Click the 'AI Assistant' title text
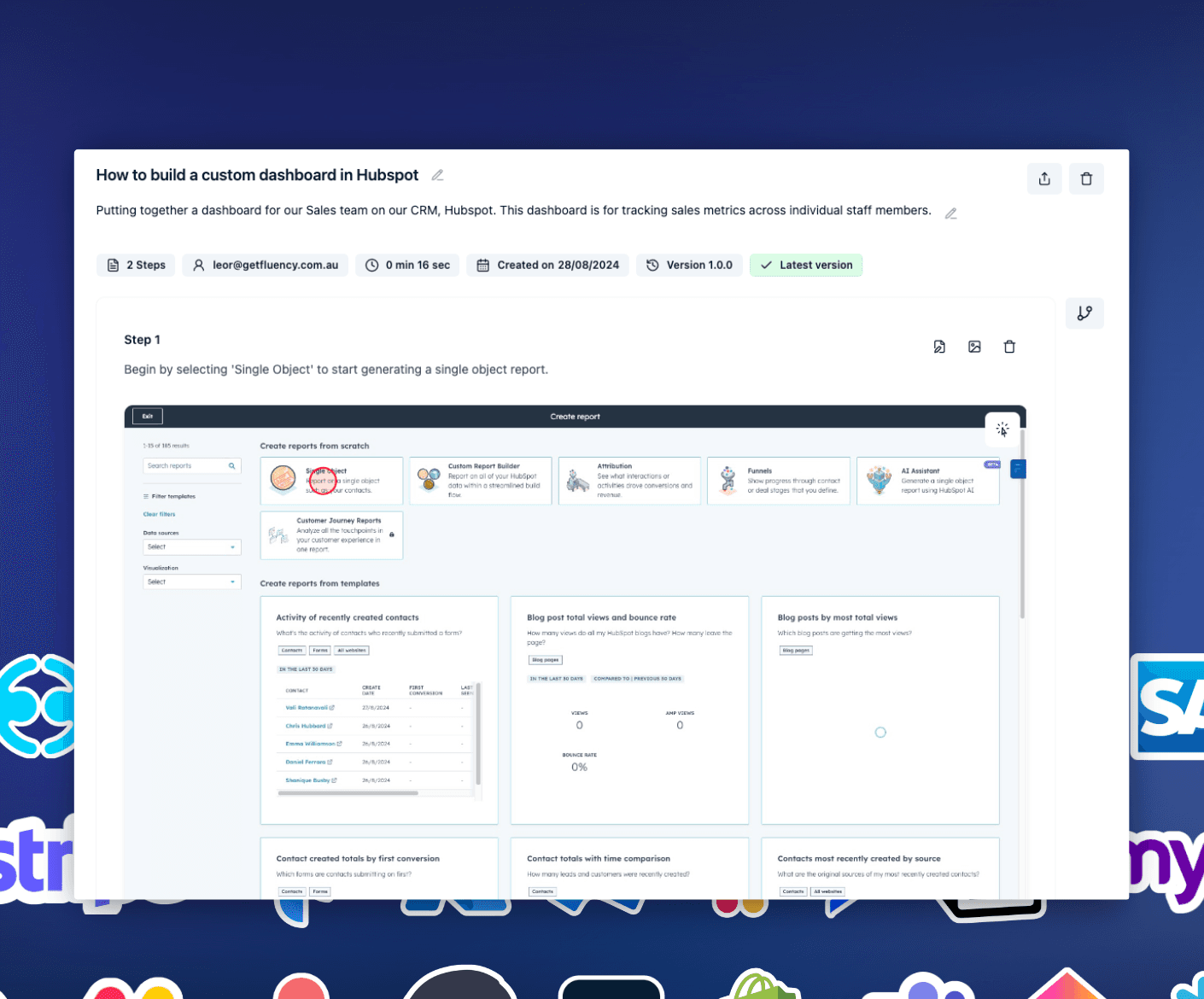This screenshot has height=999, width=1204. (920, 470)
